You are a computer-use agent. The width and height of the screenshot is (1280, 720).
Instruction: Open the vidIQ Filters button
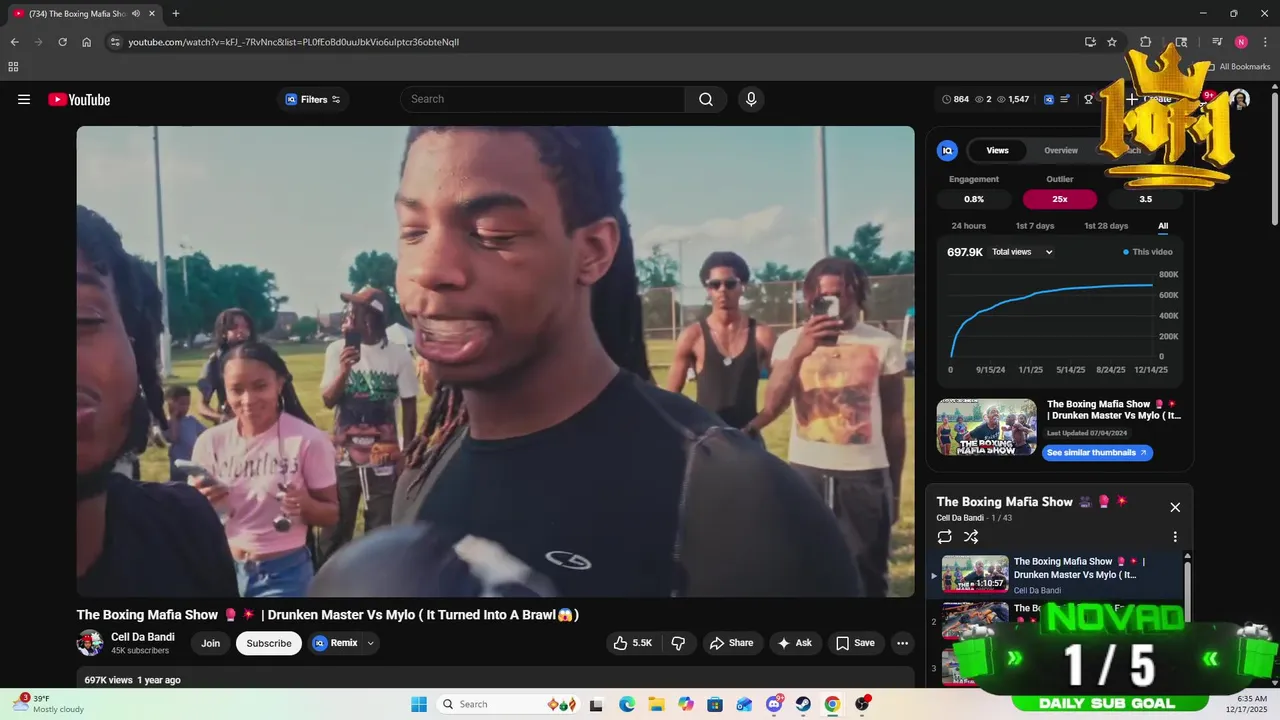[x=313, y=99]
